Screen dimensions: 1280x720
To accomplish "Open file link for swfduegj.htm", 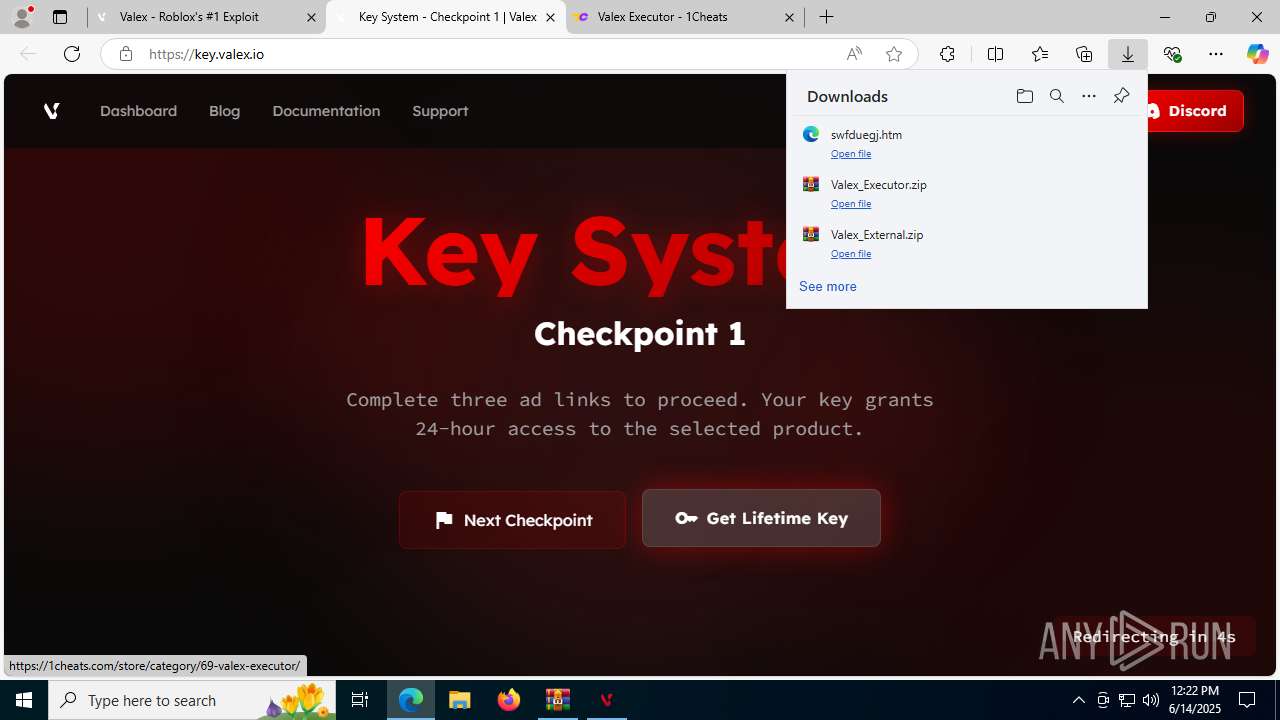I will (851, 154).
